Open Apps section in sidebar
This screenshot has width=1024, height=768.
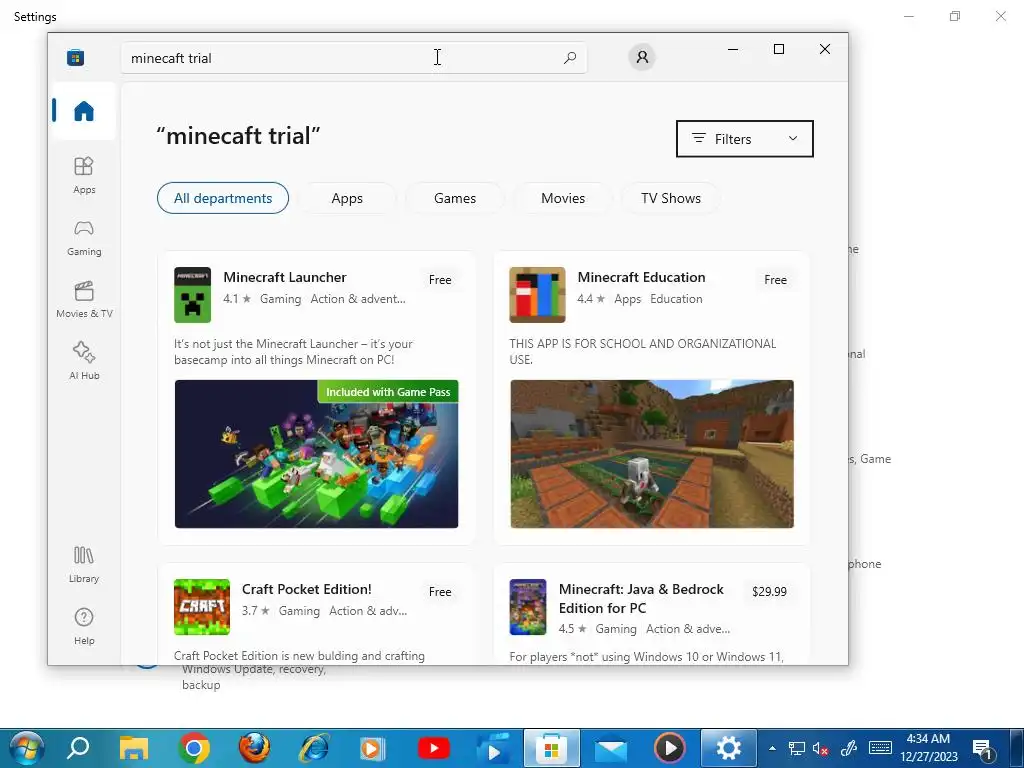click(84, 175)
